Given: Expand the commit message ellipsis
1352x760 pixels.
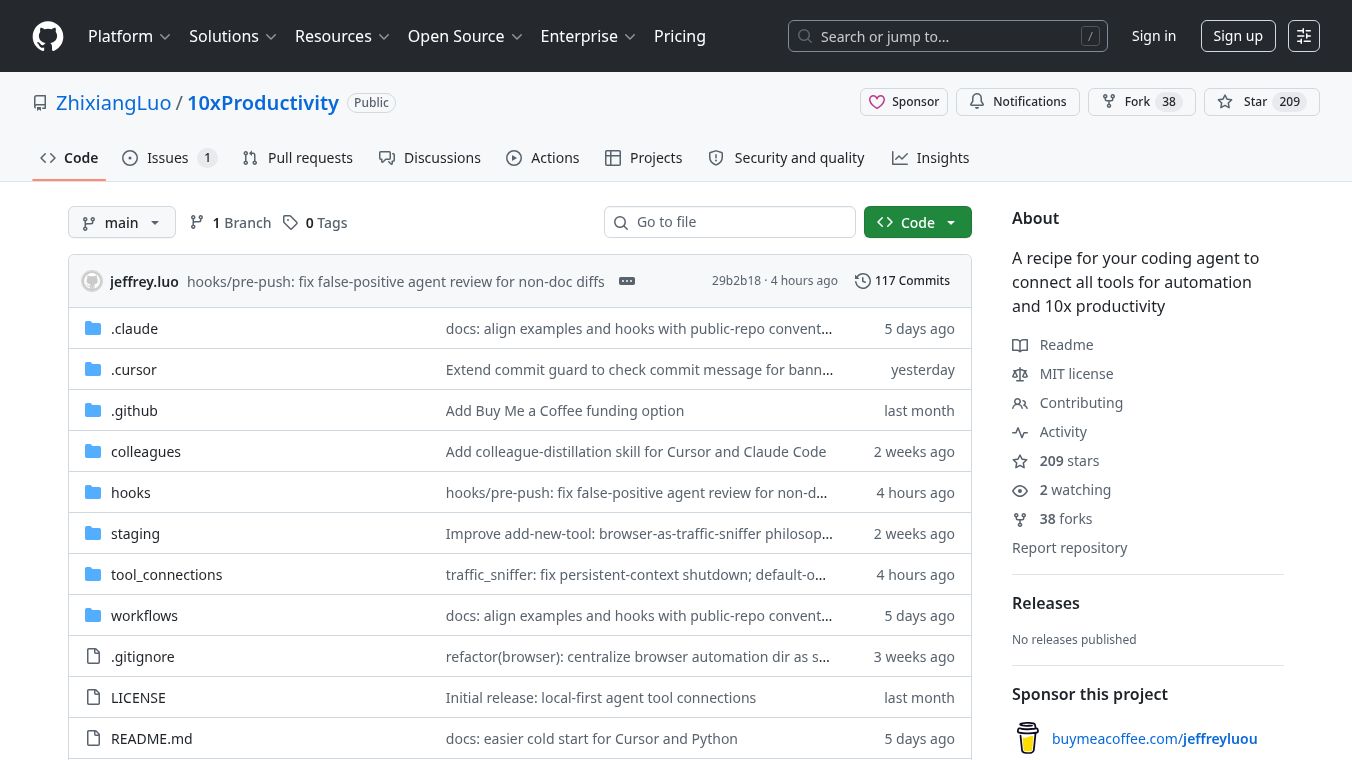Looking at the screenshot, I should (x=627, y=281).
